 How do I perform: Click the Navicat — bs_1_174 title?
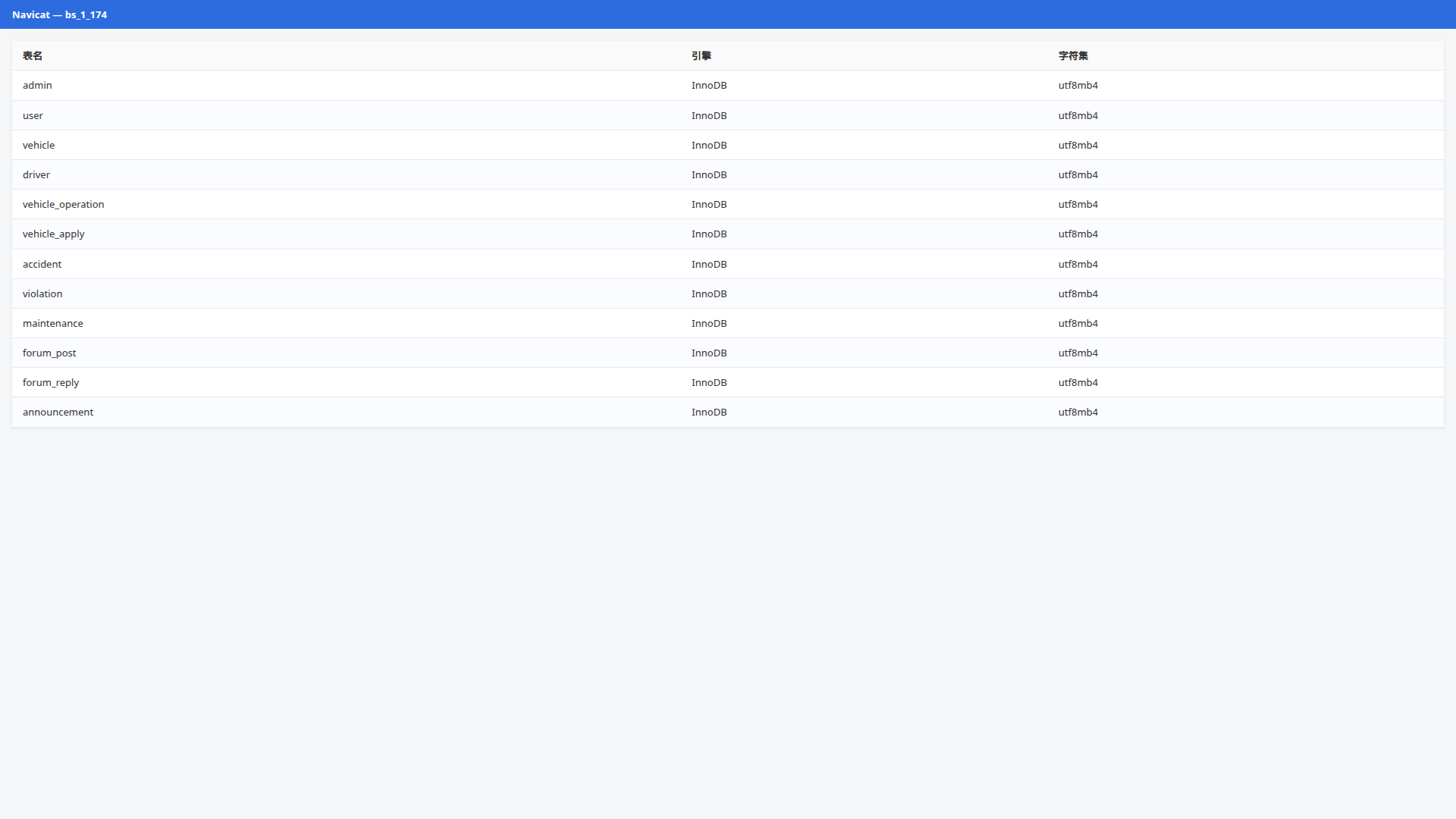pyautogui.click(x=59, y=15)
